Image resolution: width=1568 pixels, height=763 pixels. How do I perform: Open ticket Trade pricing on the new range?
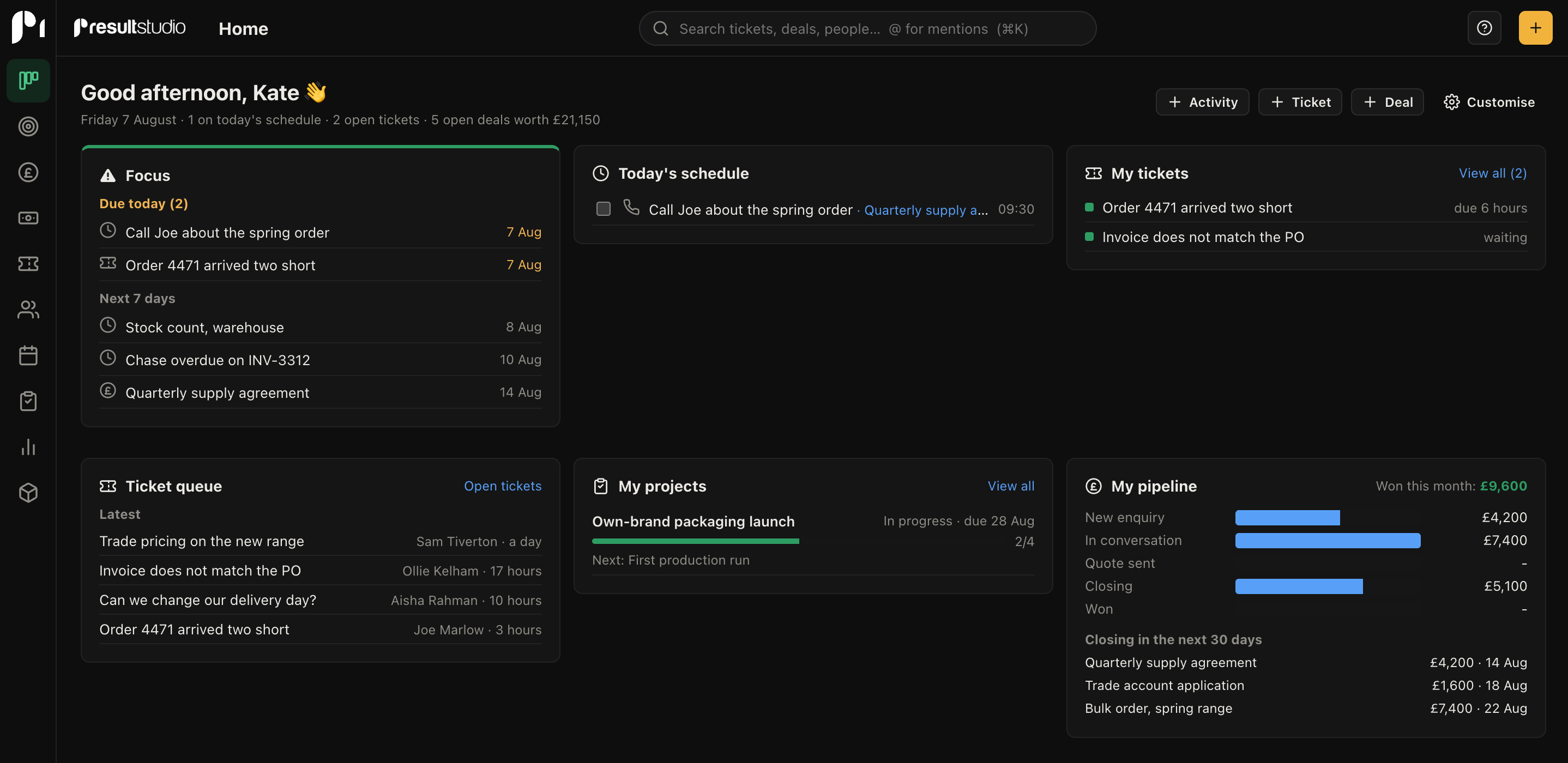click(x=320, y=541)
